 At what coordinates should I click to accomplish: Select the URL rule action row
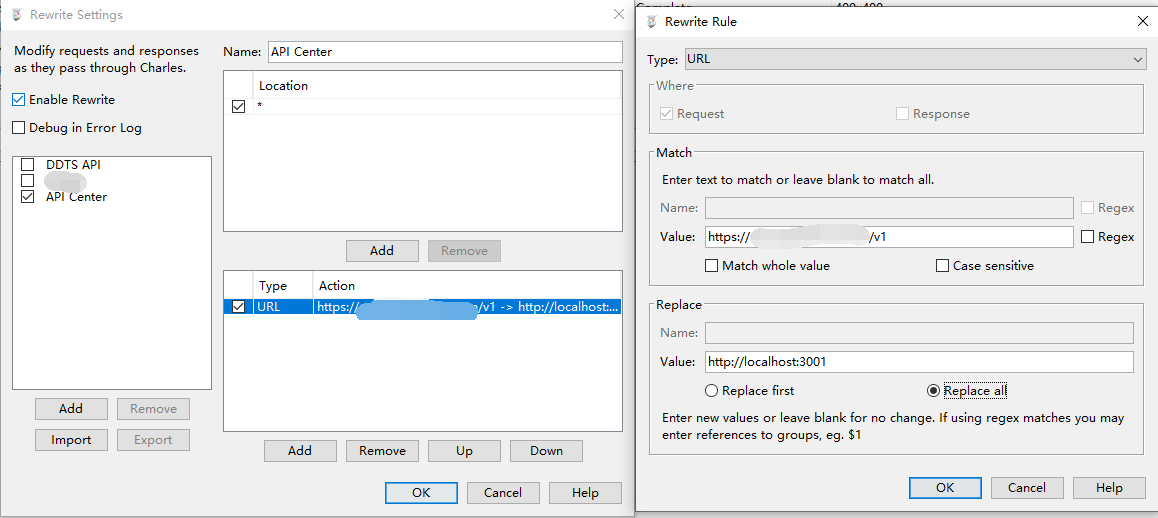(x=422, y=307)
